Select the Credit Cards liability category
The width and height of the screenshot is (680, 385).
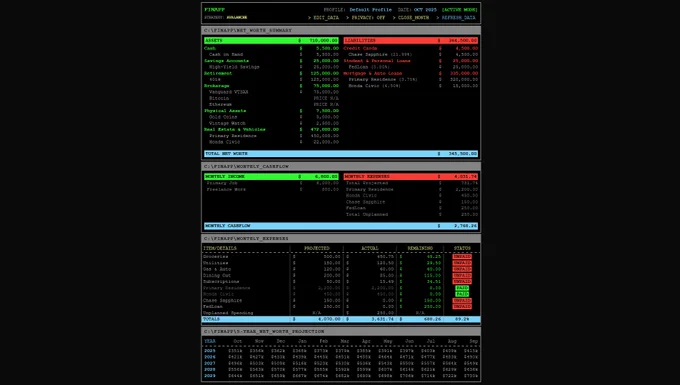(x=411, y=48)
